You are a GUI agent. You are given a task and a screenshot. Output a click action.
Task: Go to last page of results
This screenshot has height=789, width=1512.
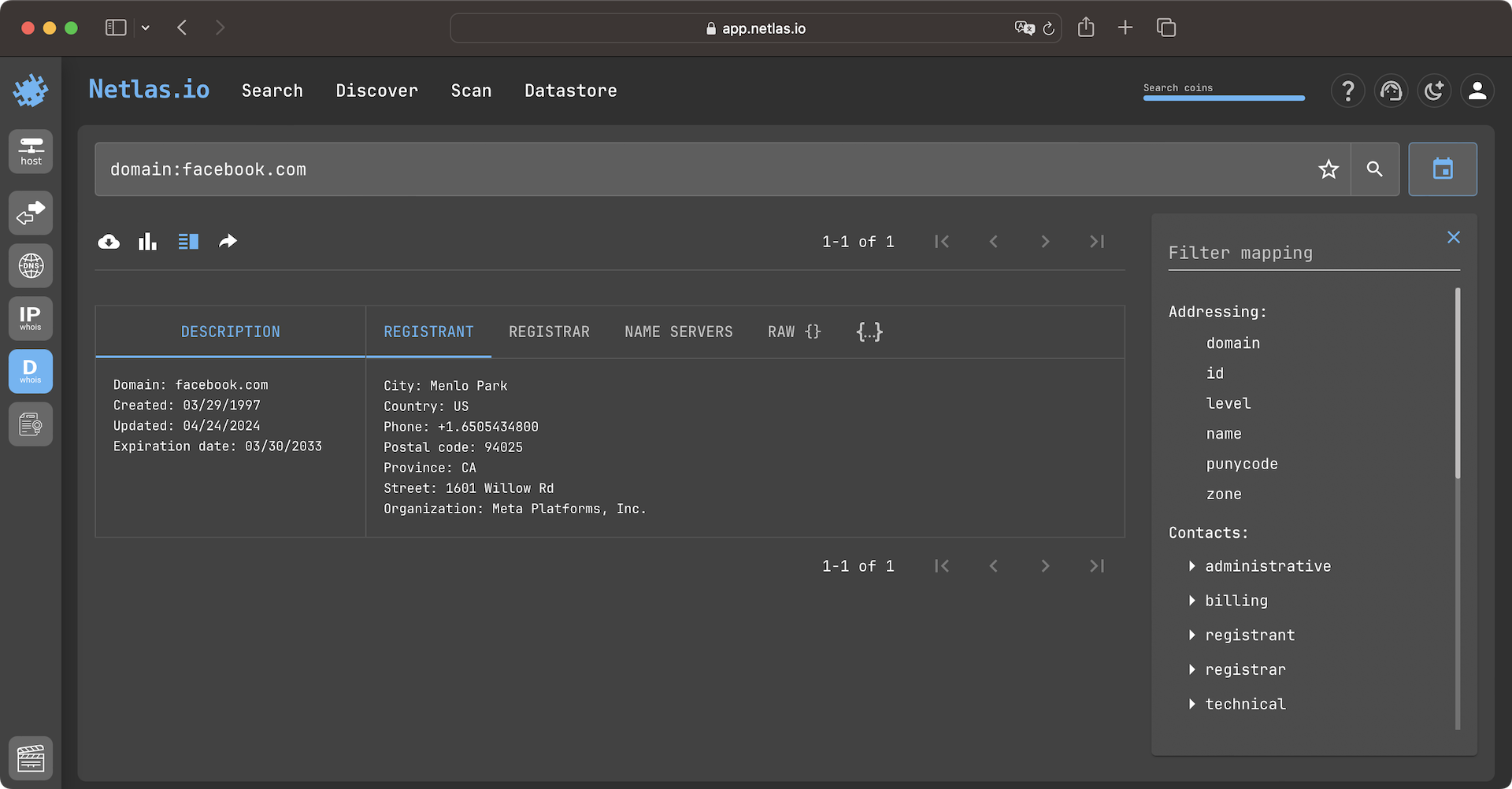click(1096, 242)
